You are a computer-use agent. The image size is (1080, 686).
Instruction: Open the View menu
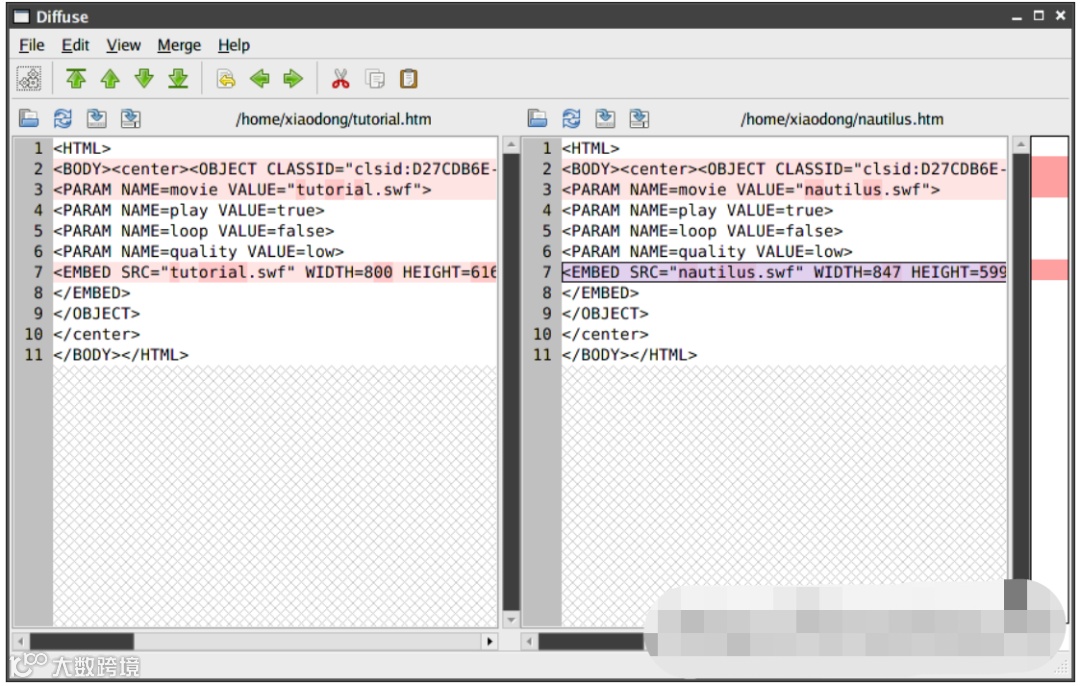click(x=123, y=45)
